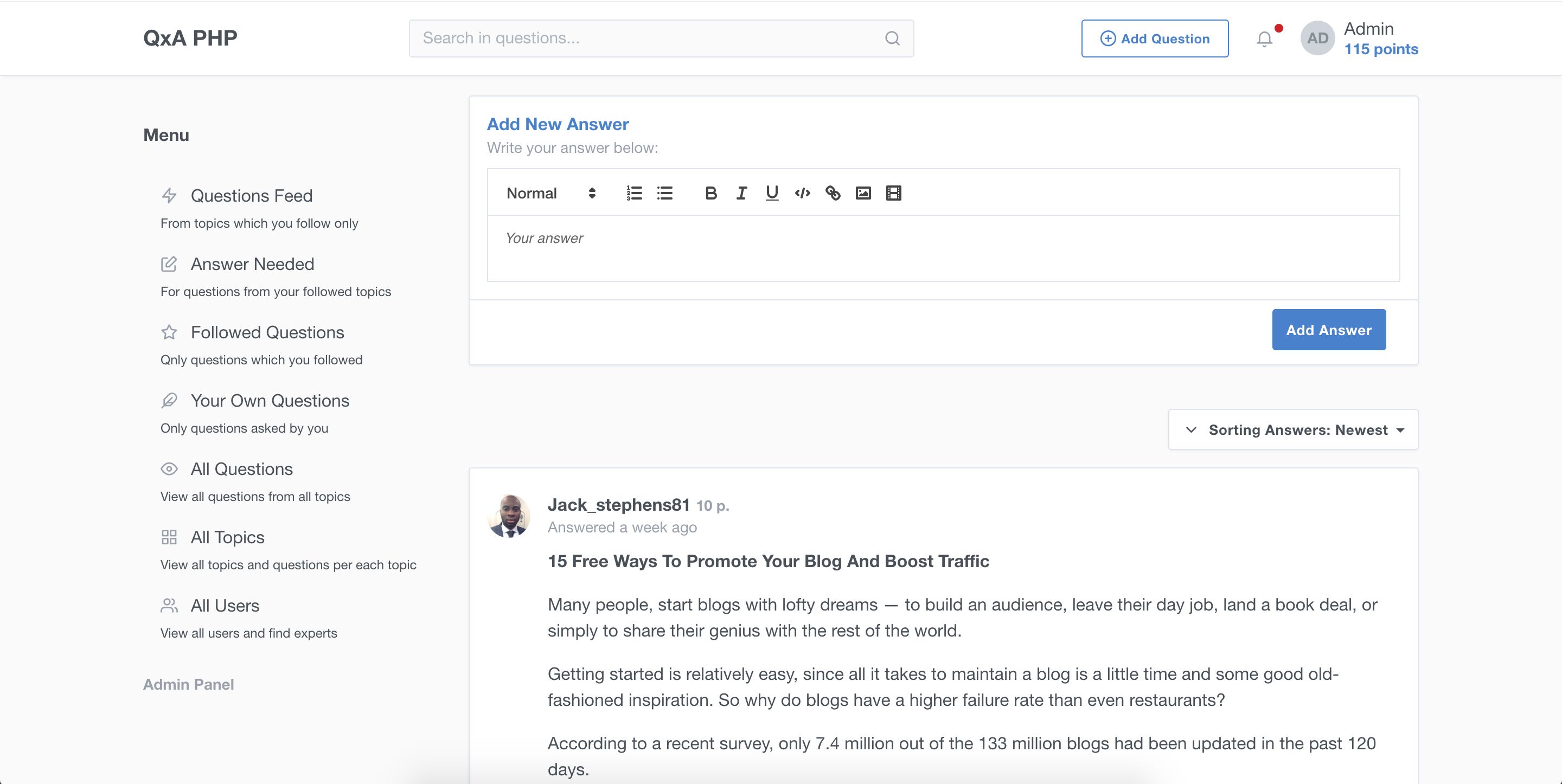The image size is (1562, 784).
Task: Open Followed Questions from the menu
Action: (267, 332)
